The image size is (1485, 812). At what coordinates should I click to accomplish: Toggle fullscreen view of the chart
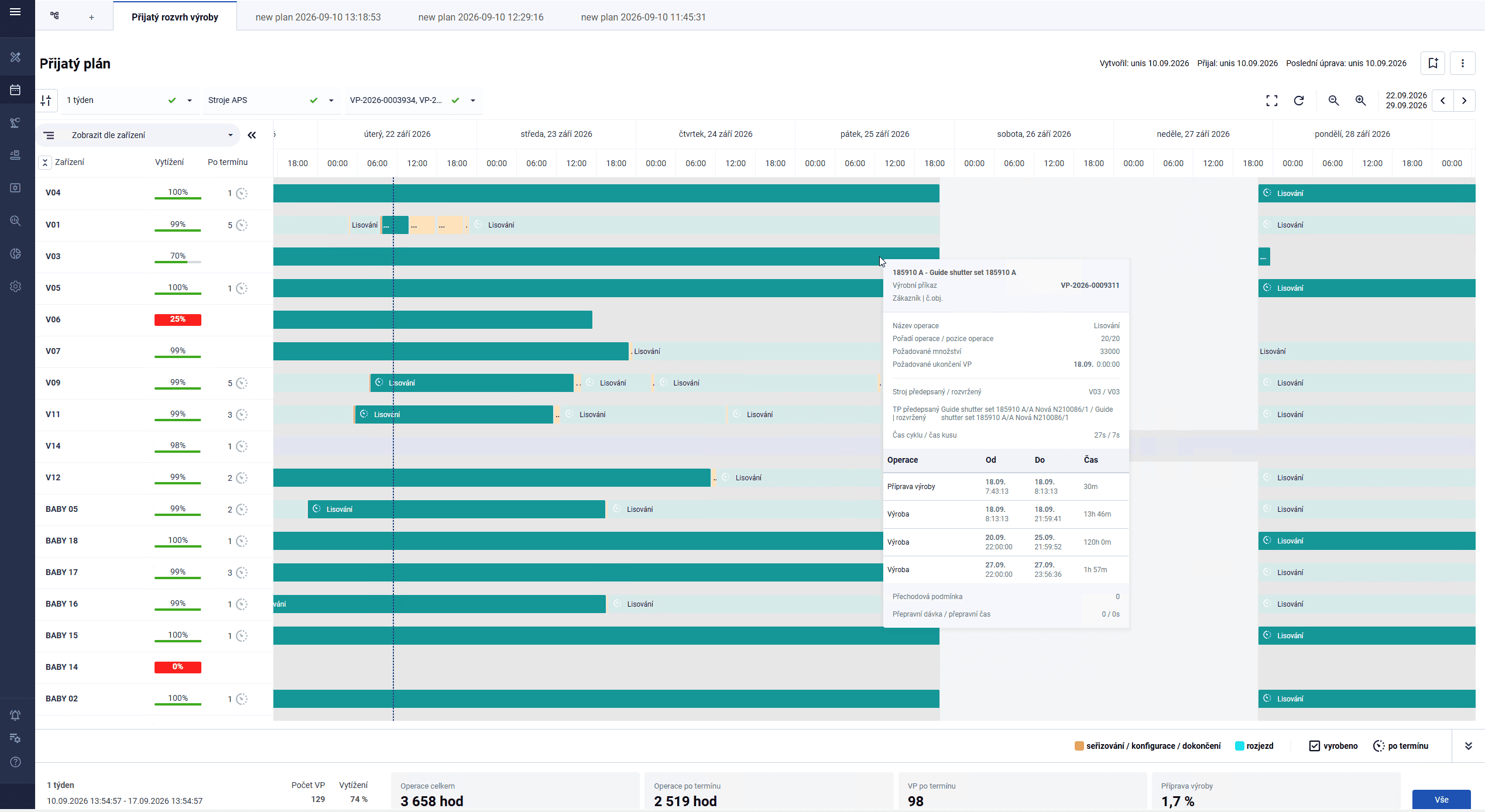click(x=1272, y=101)
